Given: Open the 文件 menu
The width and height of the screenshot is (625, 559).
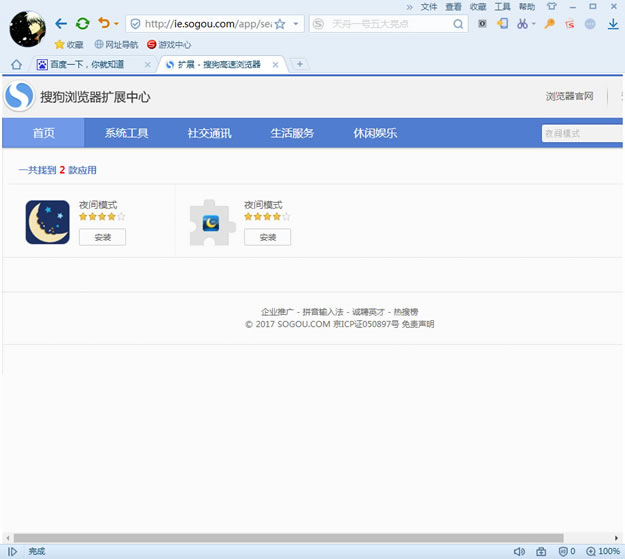Looking at the screenshot, I should coord(429,7).
